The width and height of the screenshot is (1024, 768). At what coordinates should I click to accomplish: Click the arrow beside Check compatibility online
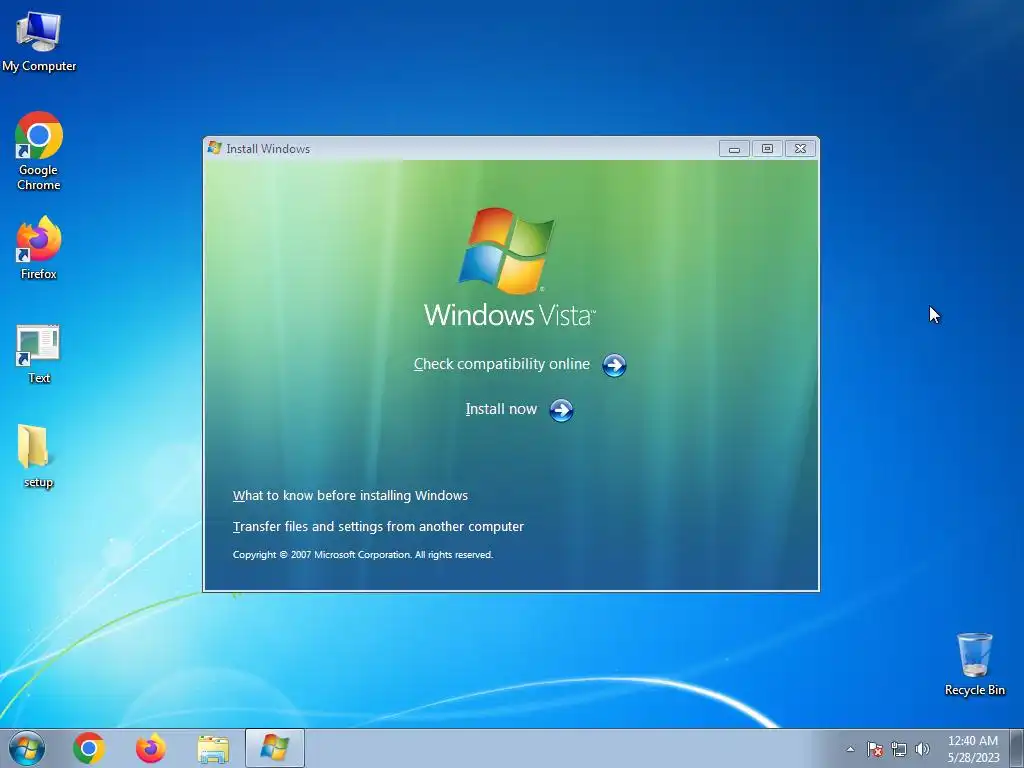[614, 365]
